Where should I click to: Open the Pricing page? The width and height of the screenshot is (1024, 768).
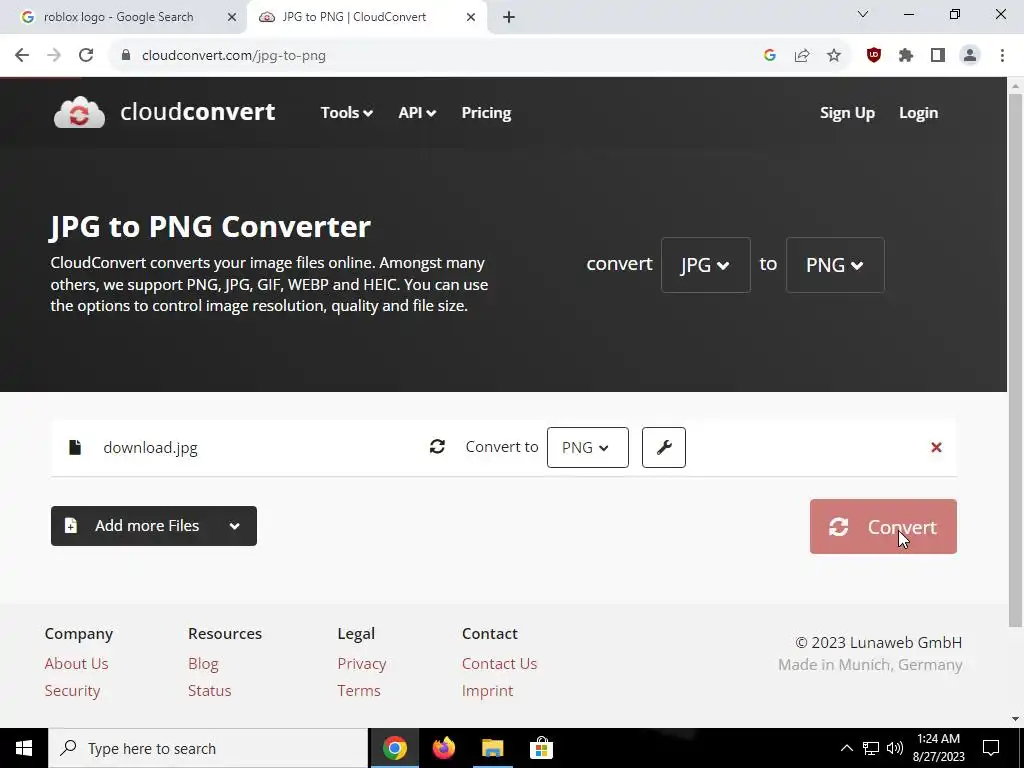tap(487, 113)
